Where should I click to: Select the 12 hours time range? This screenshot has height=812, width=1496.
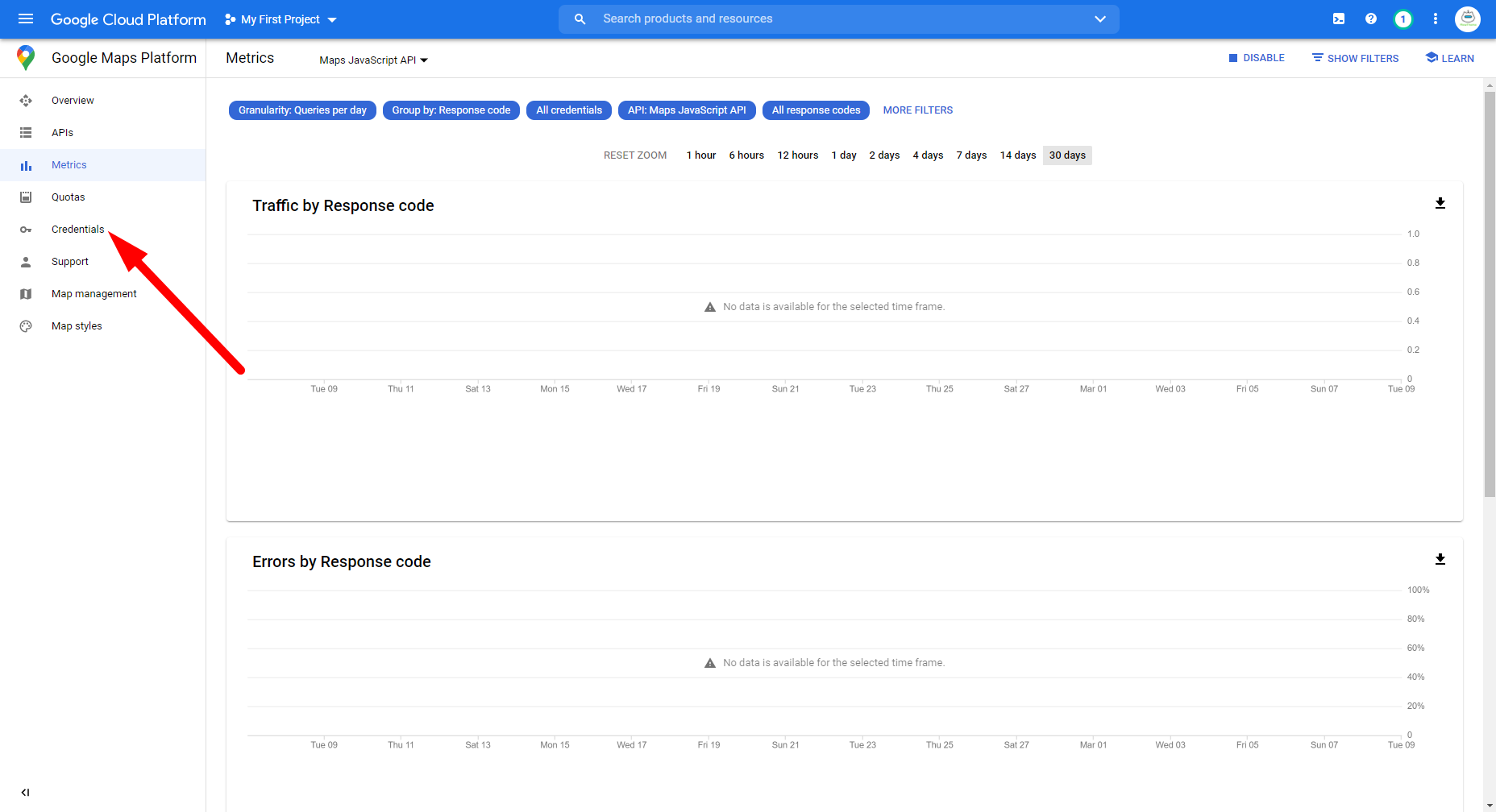[x=798, y=155]
